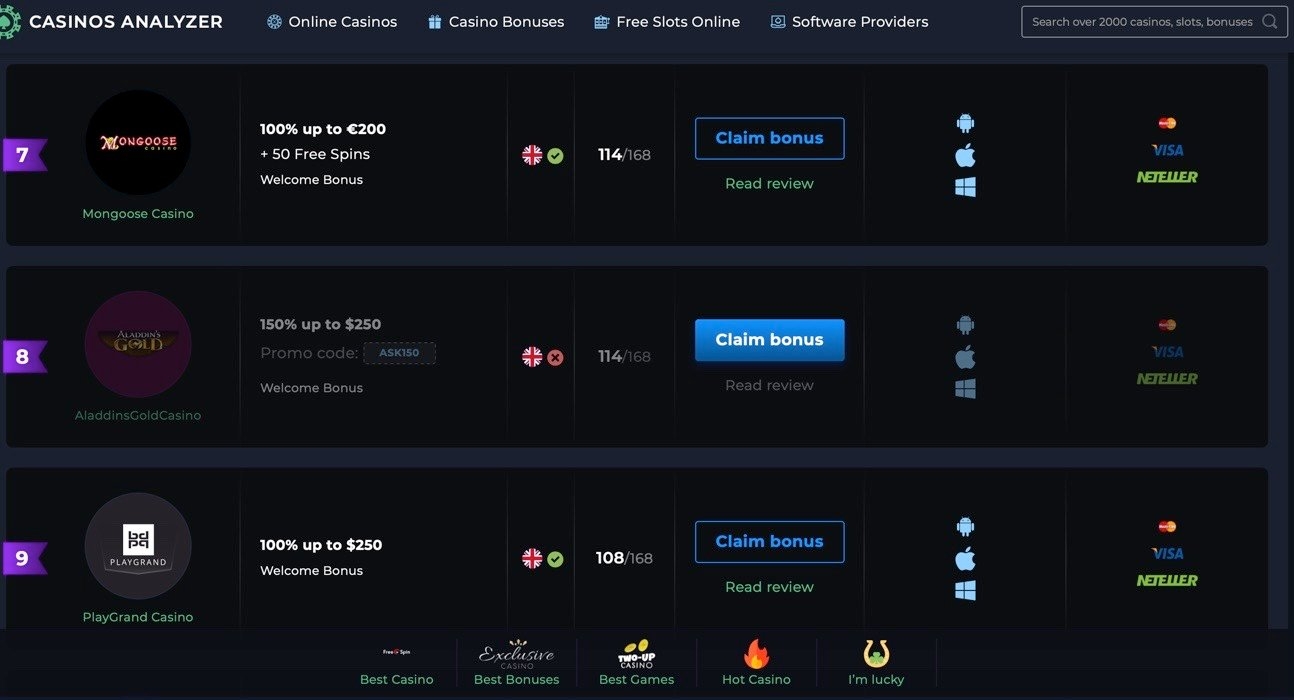Click the 108/168 score in PlayGrand row
This screenshot has width=1294, height=700.
[x=624, y=558]
